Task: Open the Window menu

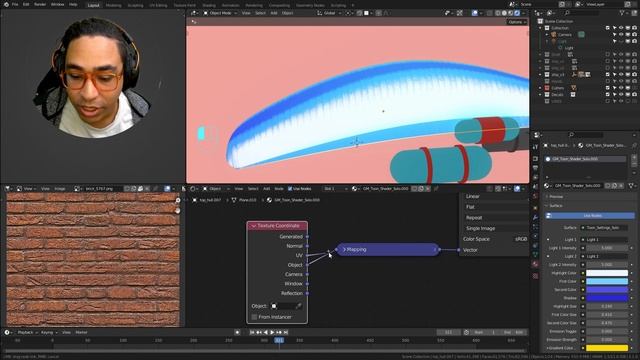Action: 58,4
